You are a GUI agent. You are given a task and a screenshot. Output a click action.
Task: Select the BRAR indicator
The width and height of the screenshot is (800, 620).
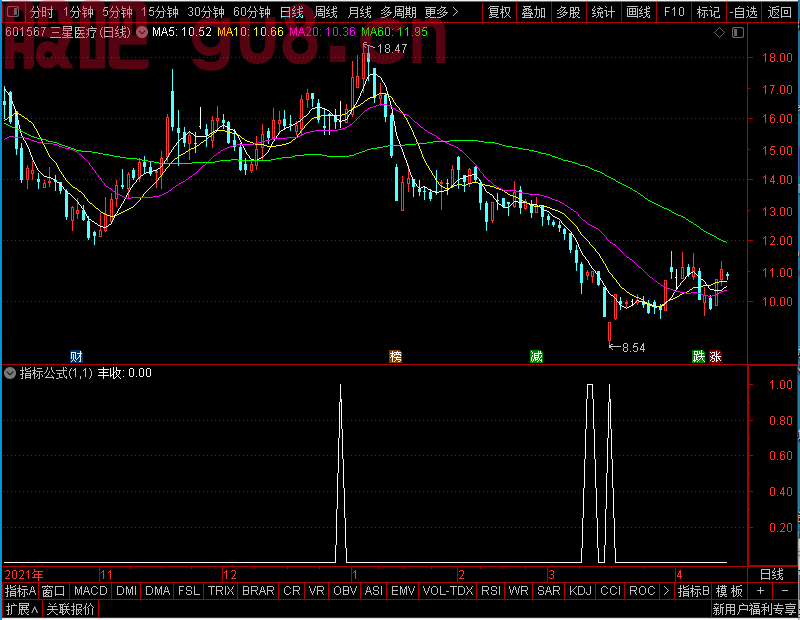click(x=258, y=591)
